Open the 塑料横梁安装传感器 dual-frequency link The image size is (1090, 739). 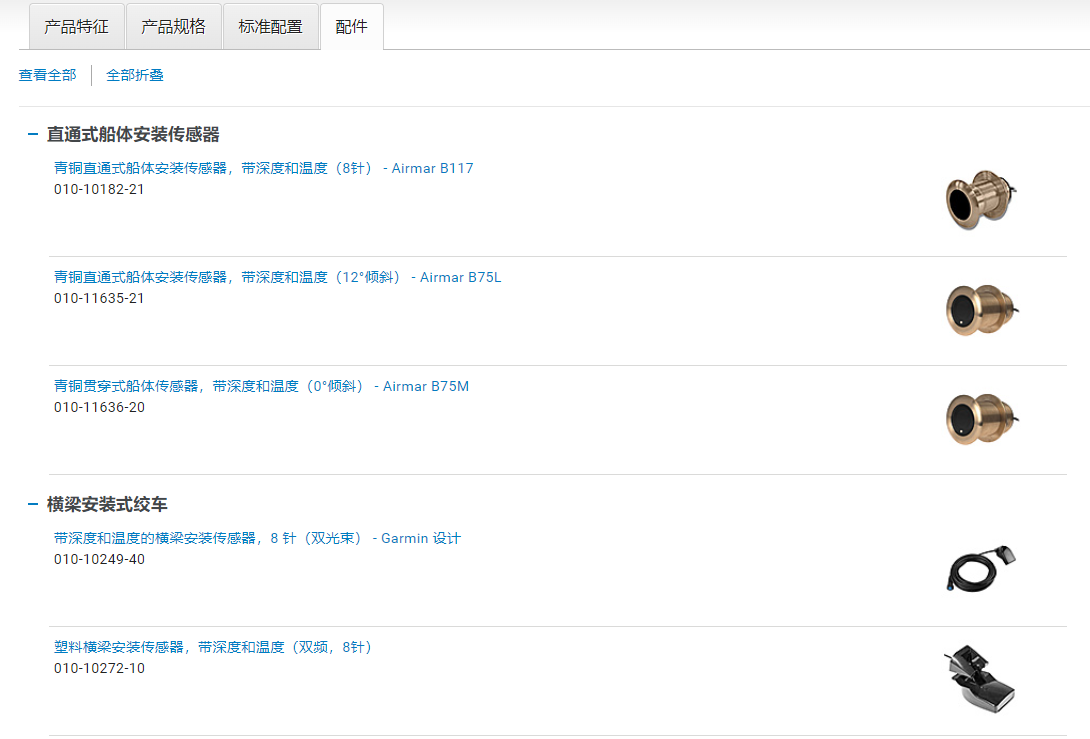(215, 647)
